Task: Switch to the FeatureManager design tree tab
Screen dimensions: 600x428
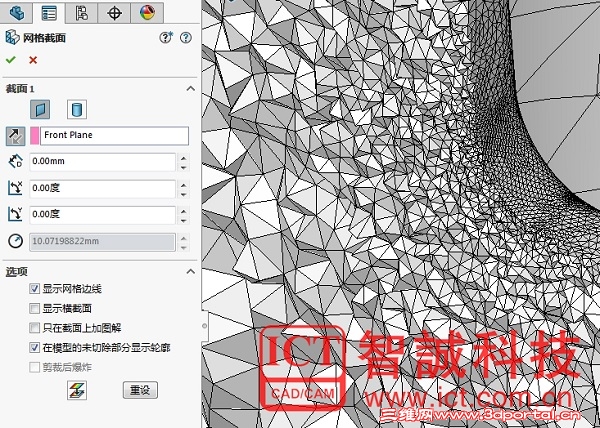Action: (x=16, y=13)
